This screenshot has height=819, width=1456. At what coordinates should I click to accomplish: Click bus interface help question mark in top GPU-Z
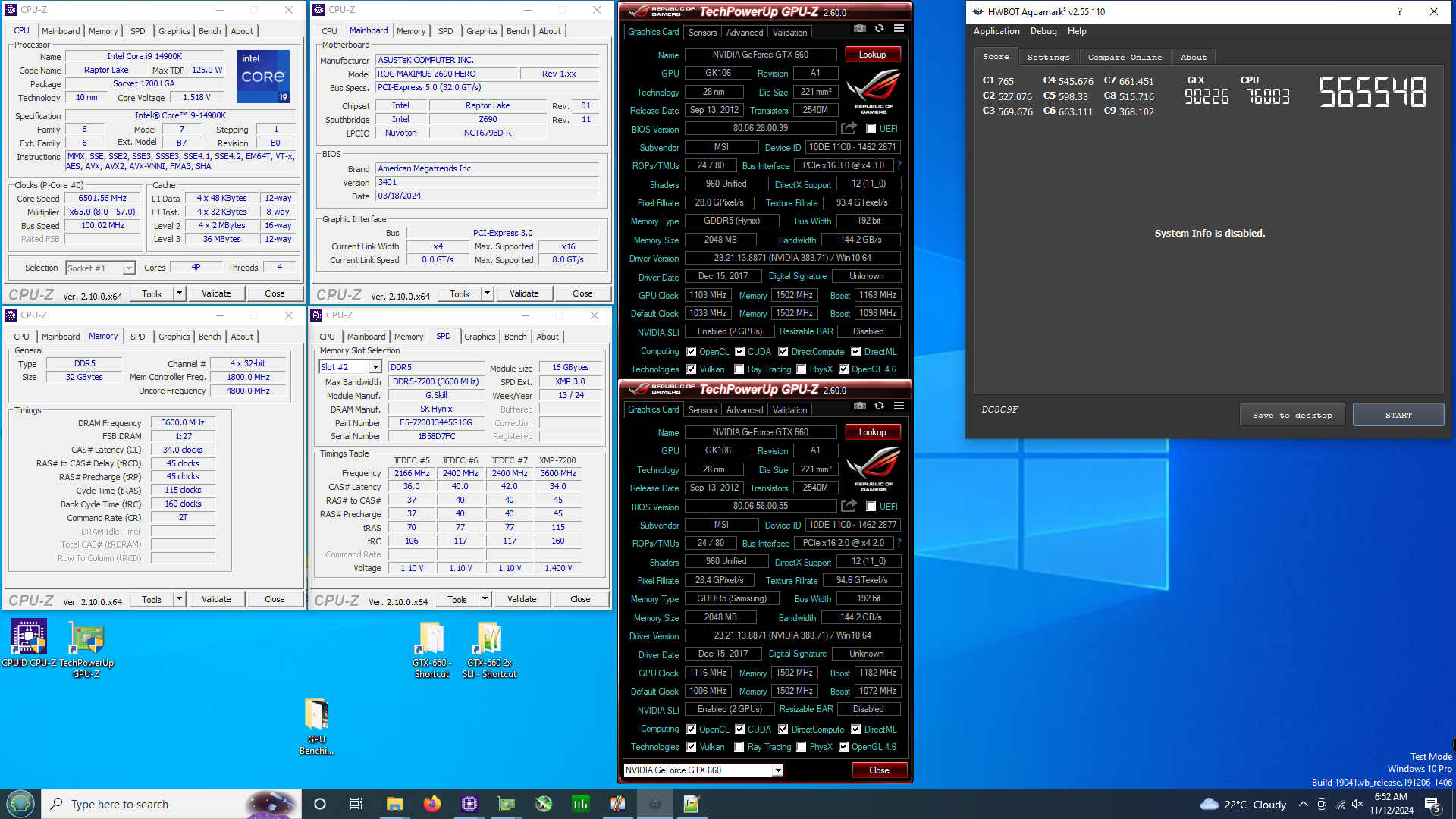(x=899, y=165)
